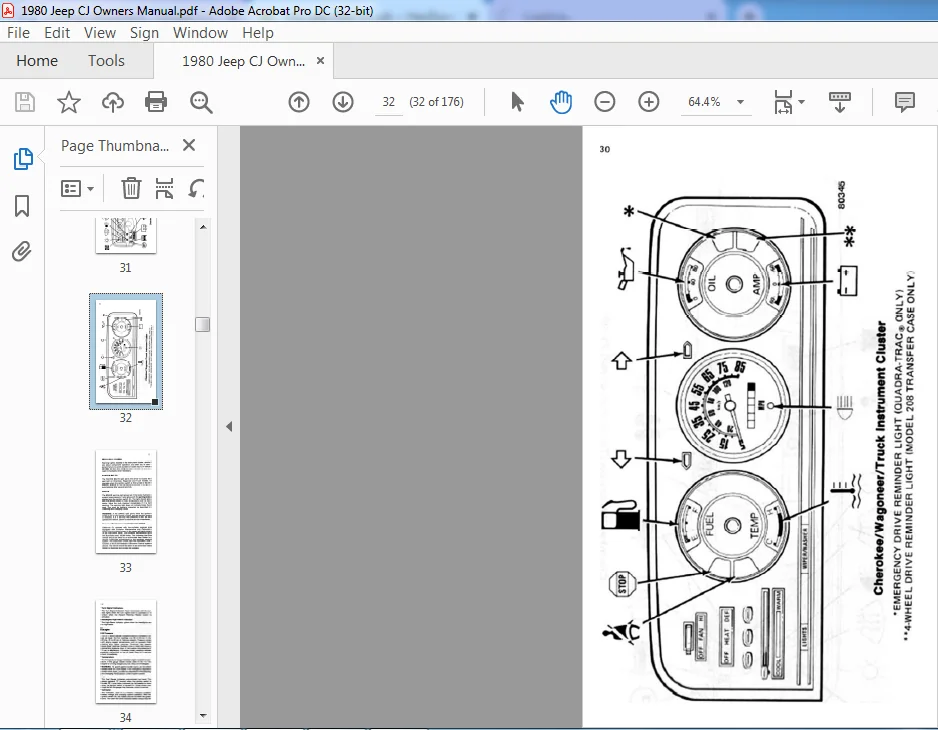Open the Window menu

pos(200,33)
